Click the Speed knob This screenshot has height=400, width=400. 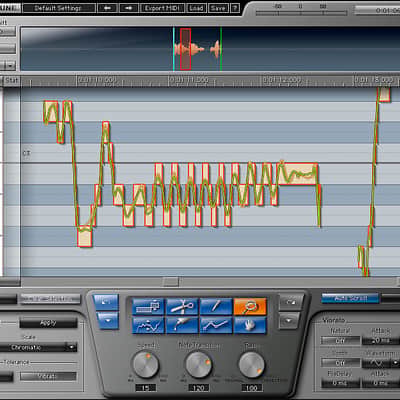[146, 365]
